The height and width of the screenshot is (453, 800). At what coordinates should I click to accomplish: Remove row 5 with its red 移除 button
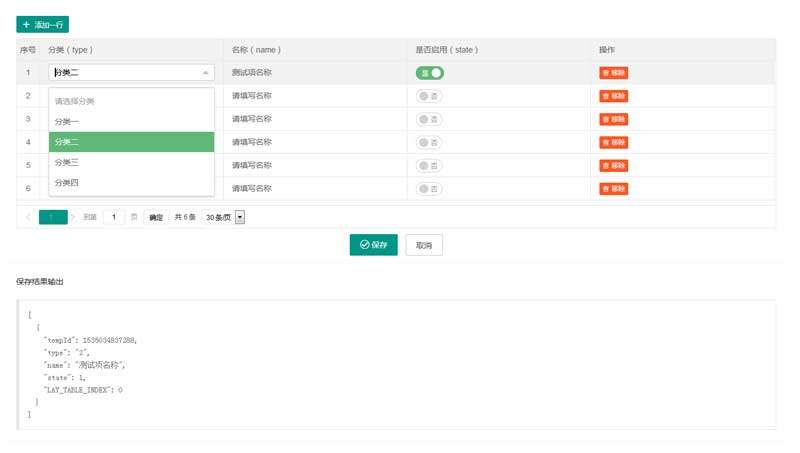point(614,165)
